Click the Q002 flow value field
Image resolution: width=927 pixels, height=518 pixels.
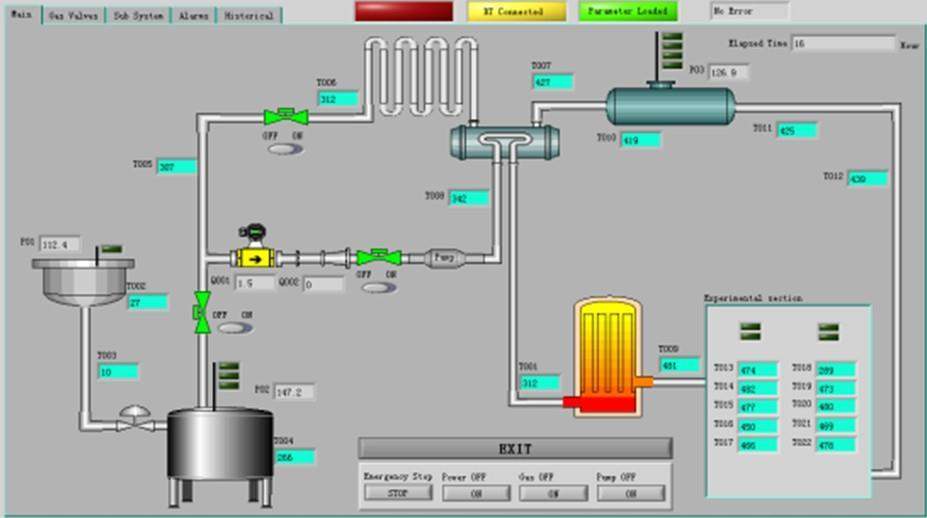(x=323, y=284)
